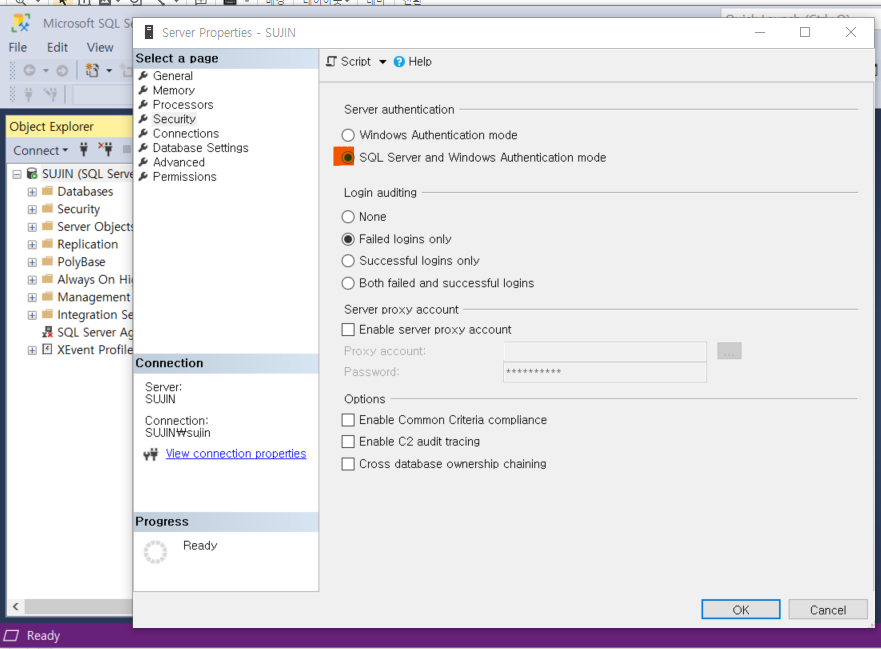The image size is (881, 649).
Task: Collapse the SUJIN server node
Action: pos(17,174)
